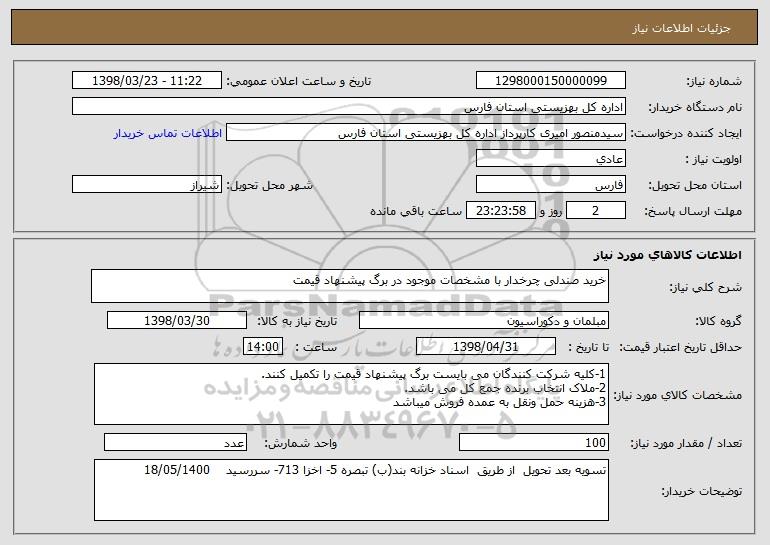
Task: Click the label مهلت ارسال پاسخ
Action: 693,211
